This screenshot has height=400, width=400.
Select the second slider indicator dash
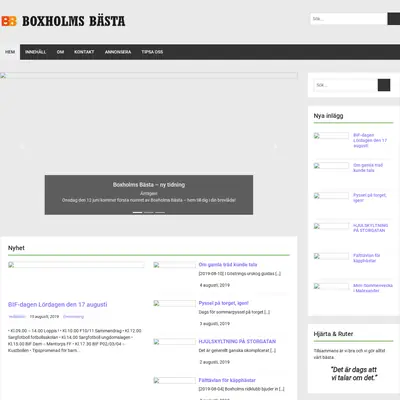[x=149, y=212]
